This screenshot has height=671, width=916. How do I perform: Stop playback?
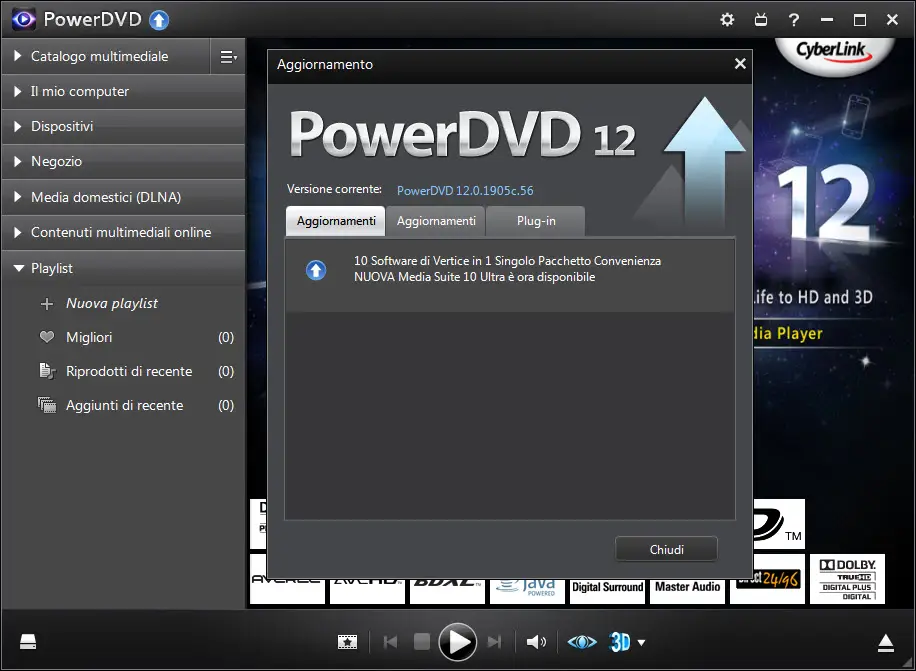click(x=422, y=642)
